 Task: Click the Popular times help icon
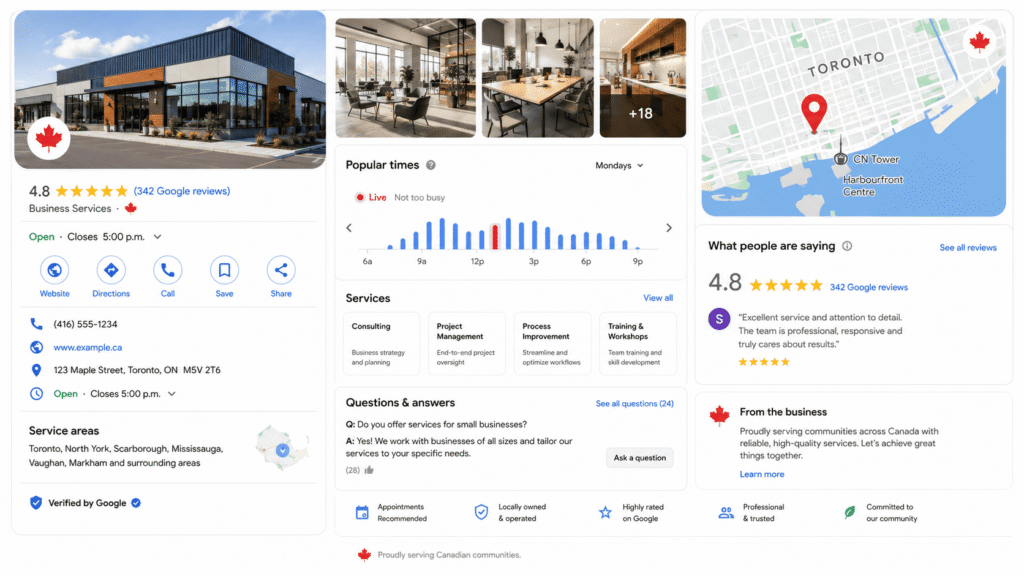click(x=431, y=165)
